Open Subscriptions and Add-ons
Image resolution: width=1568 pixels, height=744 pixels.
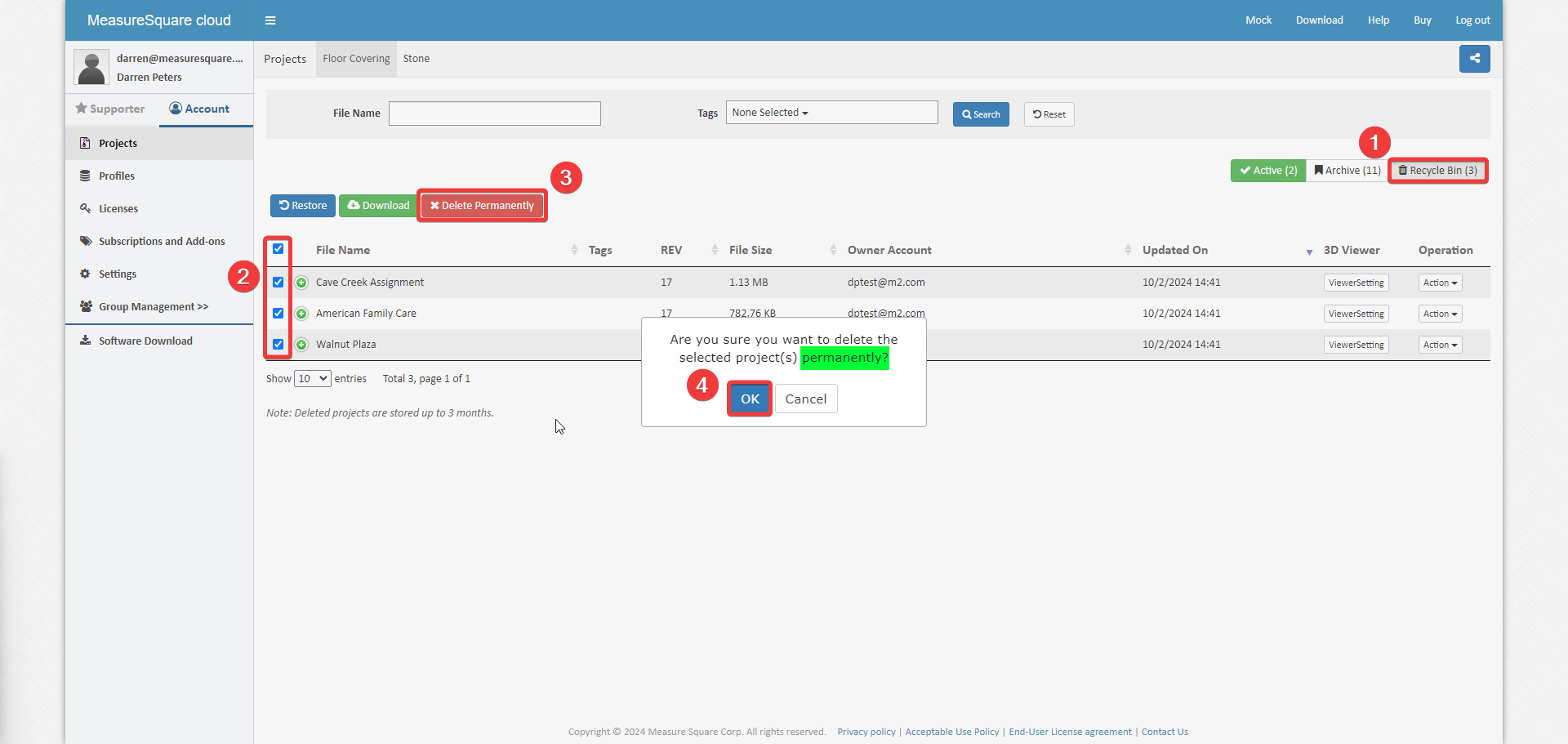[159, 242]
